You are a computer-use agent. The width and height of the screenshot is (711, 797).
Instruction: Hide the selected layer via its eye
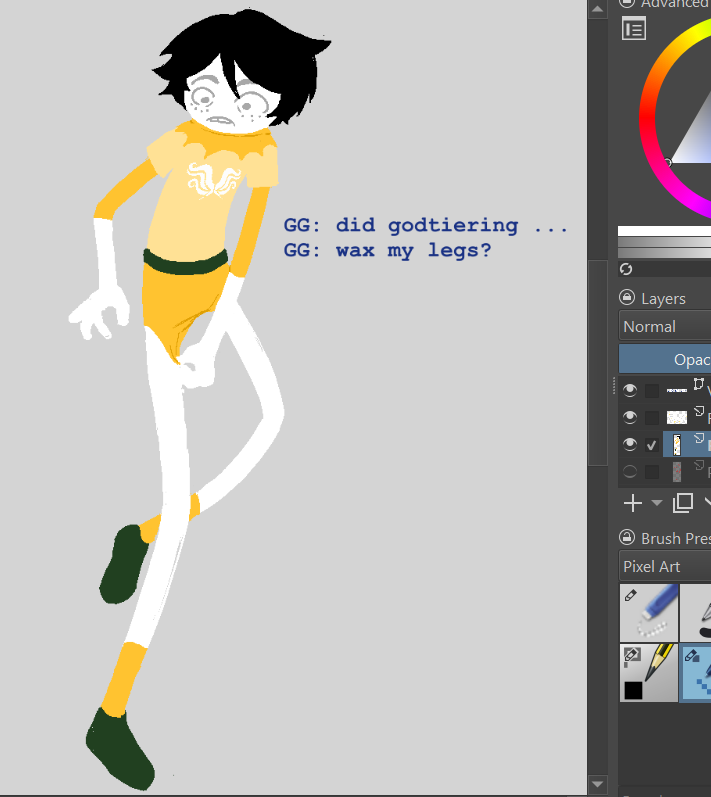tap(630, 445)
